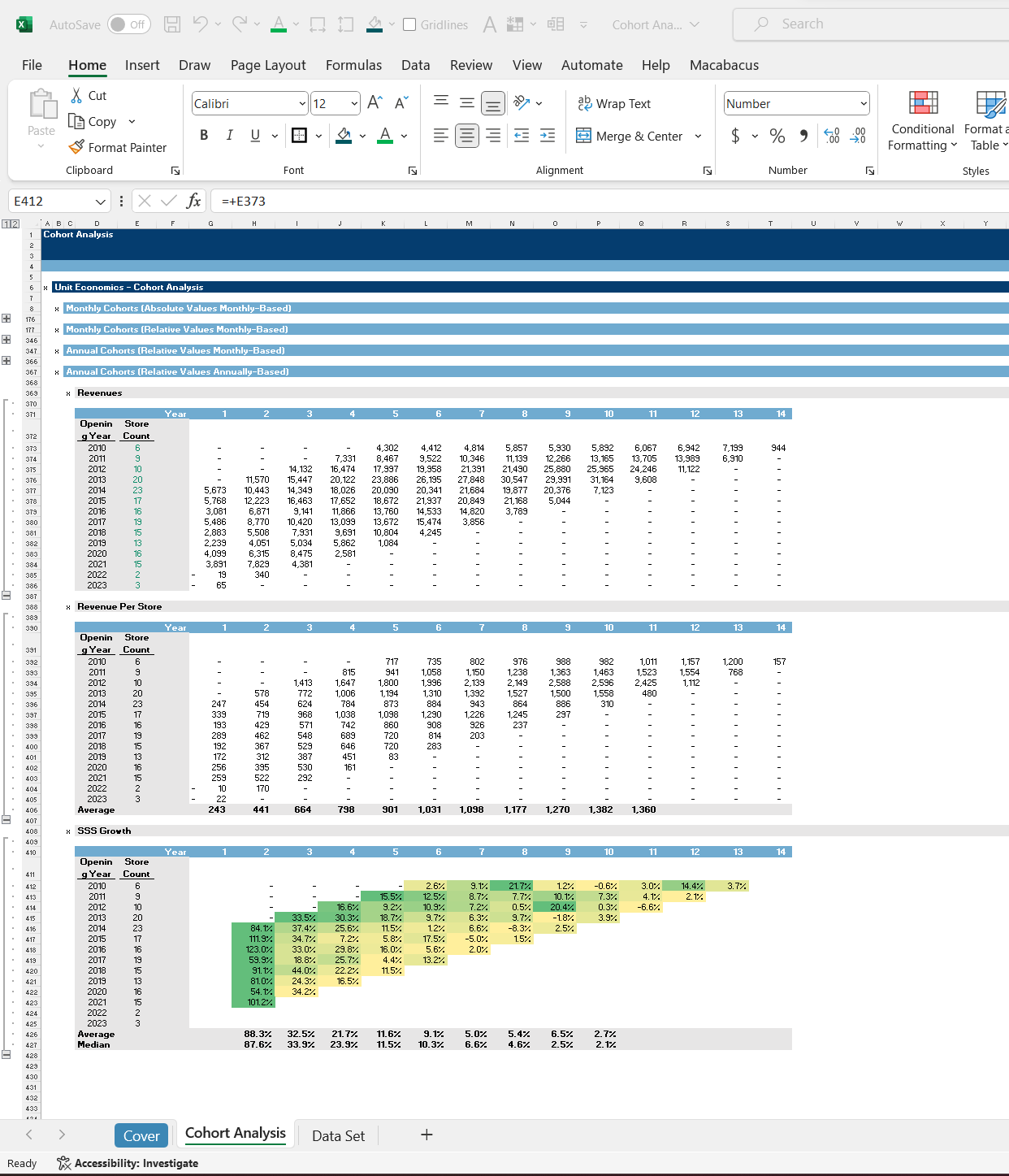Image resolution: width=1009 pixels, height=1176 pixels.
Task: Switch to the Data Set sheet tab
Action: tap(338, 1135)
